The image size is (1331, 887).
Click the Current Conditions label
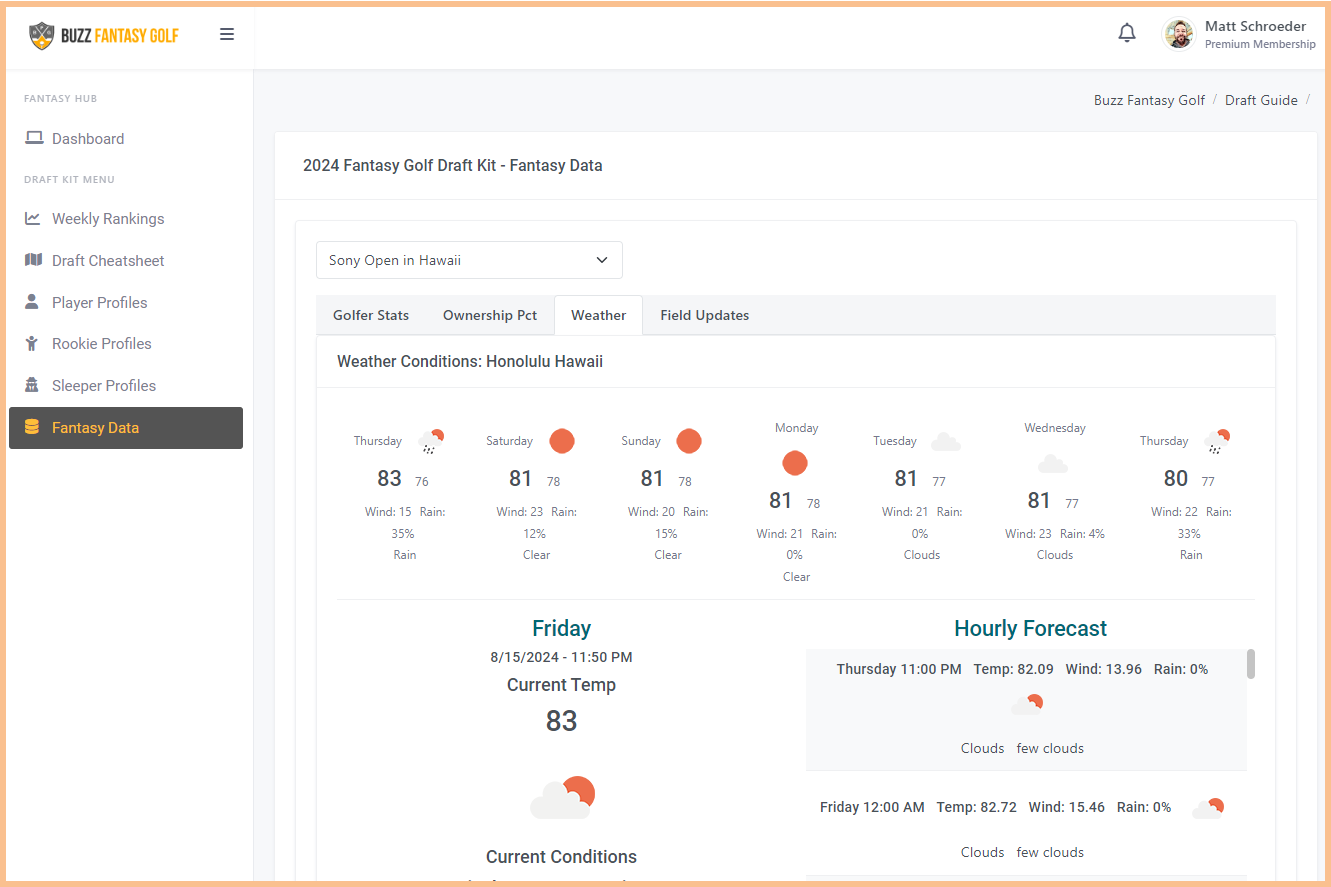[x=561, y=857]
